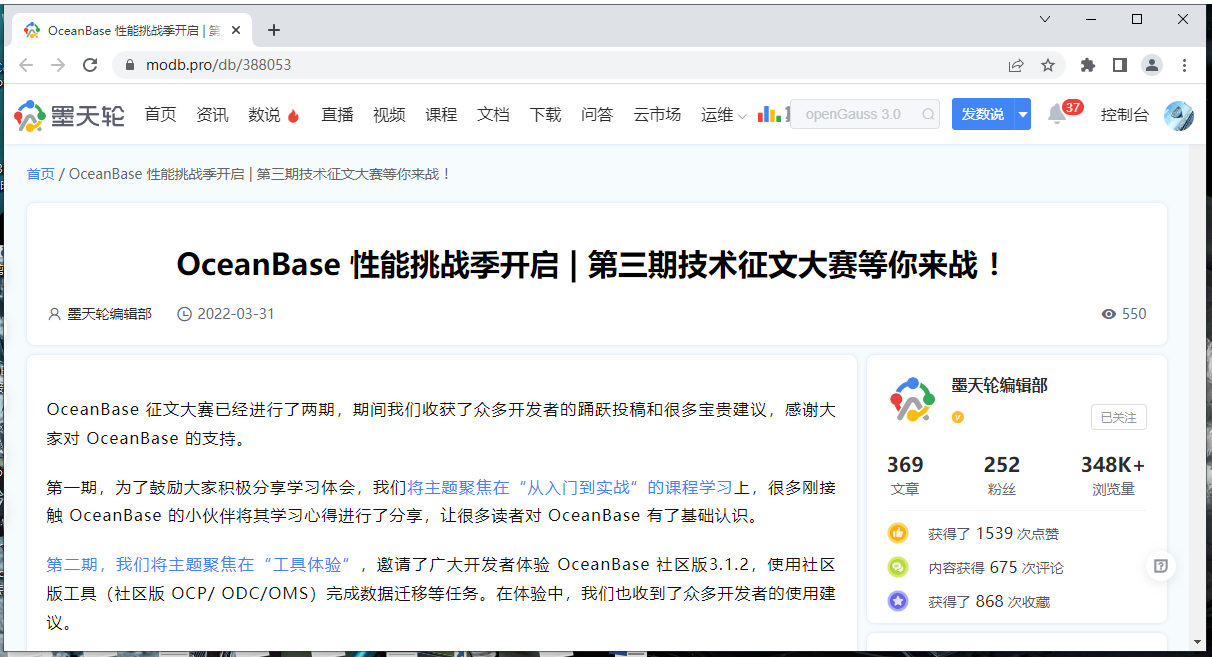Open the Chrome profile avatar
Viewport: 1212px width, 657px height.
click(x=1152, y=65)
